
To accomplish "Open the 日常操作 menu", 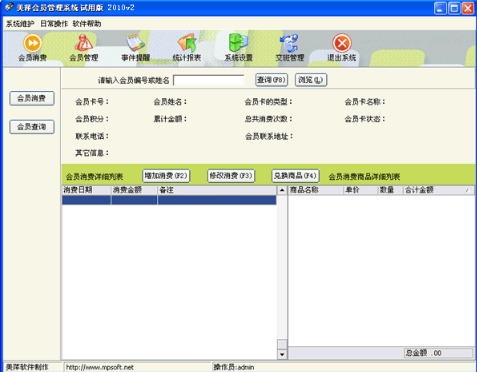I will point(54,24).
